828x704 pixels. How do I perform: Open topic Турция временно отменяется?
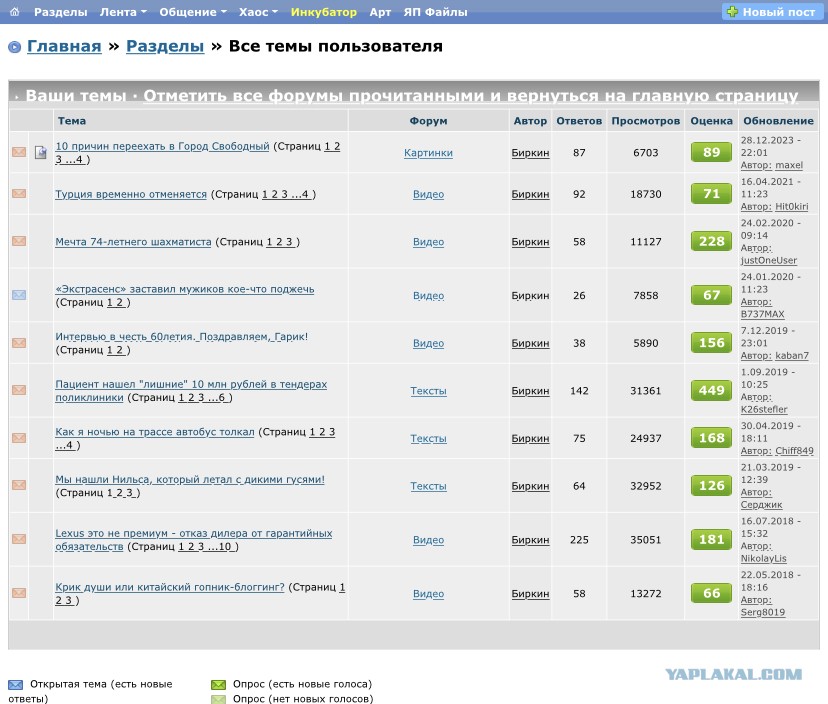click(x=131, y=194)
